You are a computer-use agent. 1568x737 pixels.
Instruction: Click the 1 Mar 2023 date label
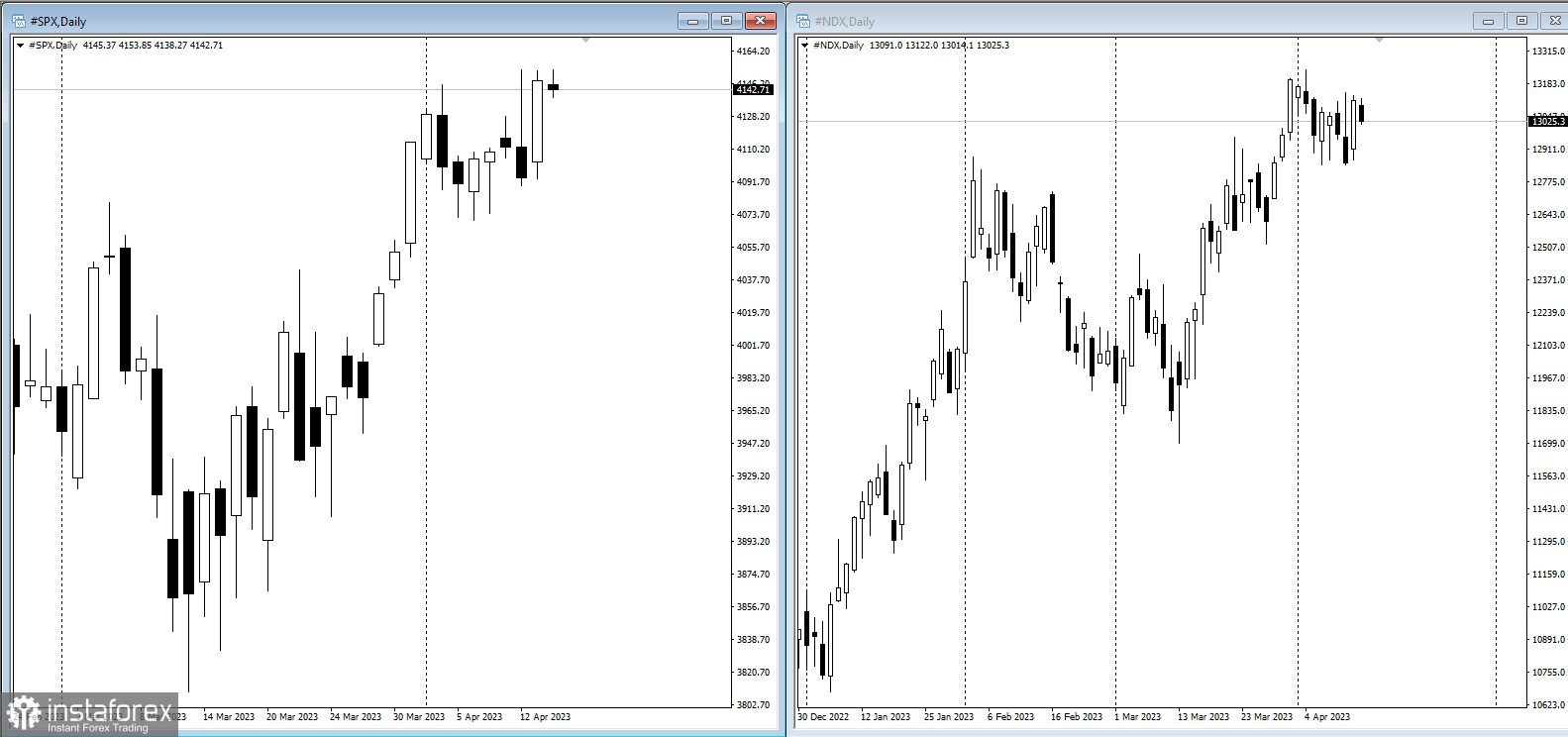point(1138,717)
